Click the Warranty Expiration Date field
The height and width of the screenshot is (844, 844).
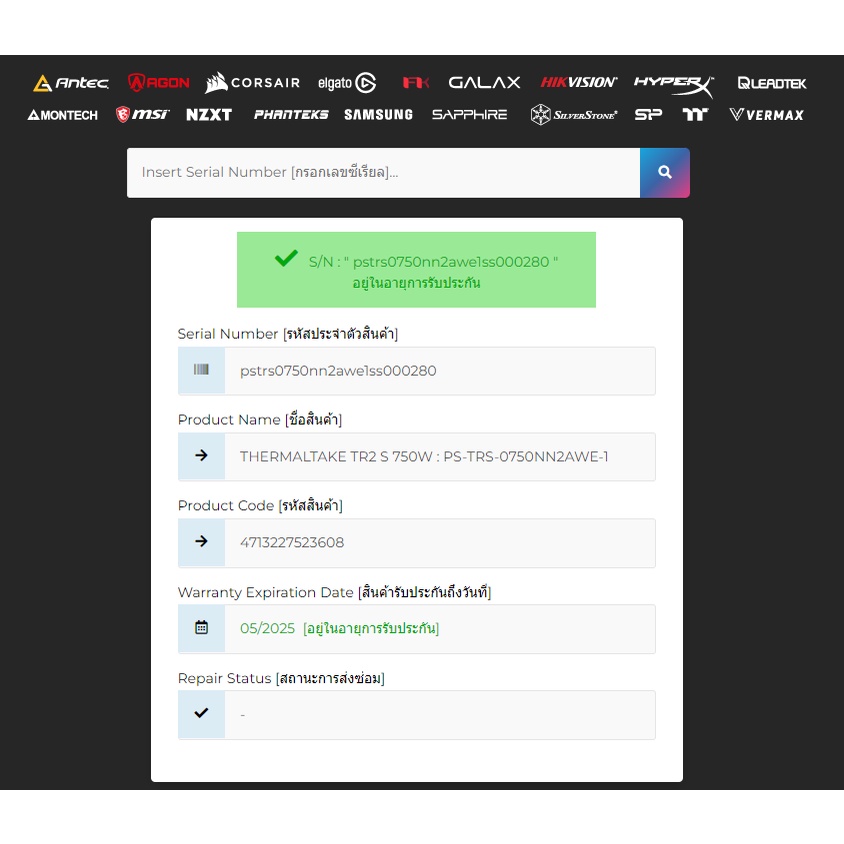439,629
